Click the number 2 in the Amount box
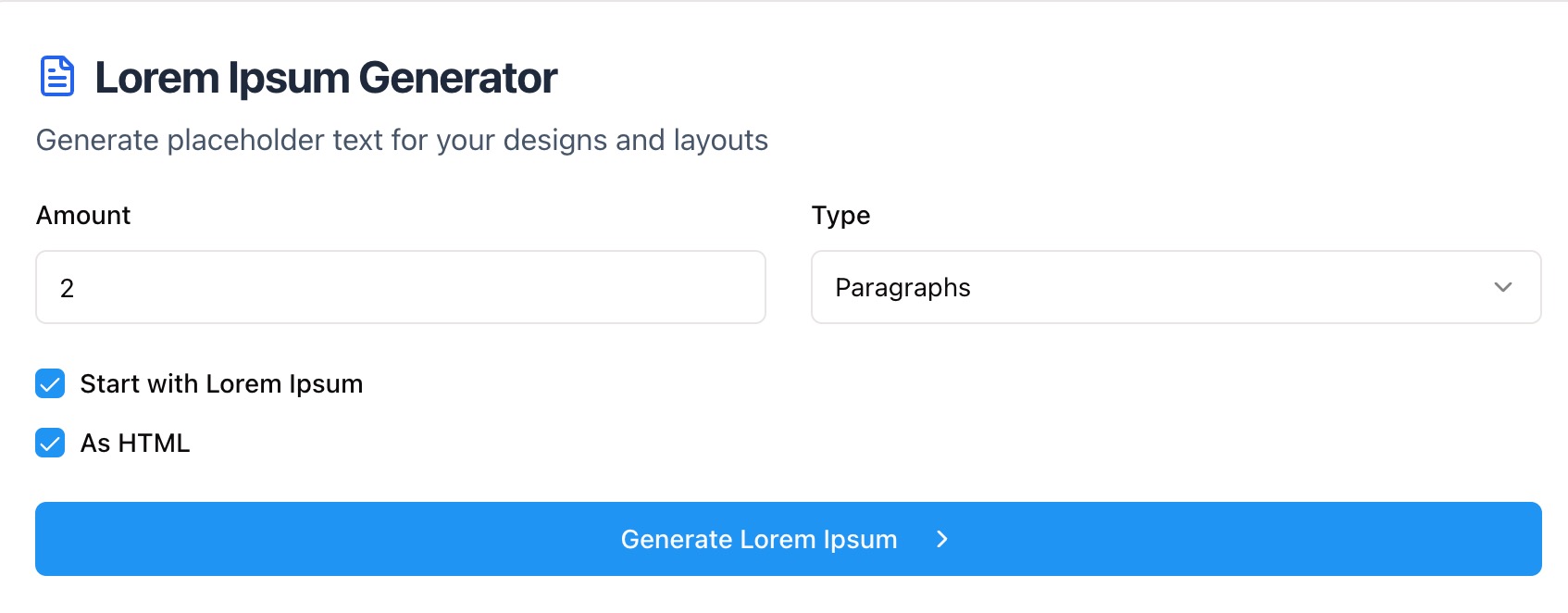The height and width of the screenshot is (613, 1568). [x=67, y=289]
